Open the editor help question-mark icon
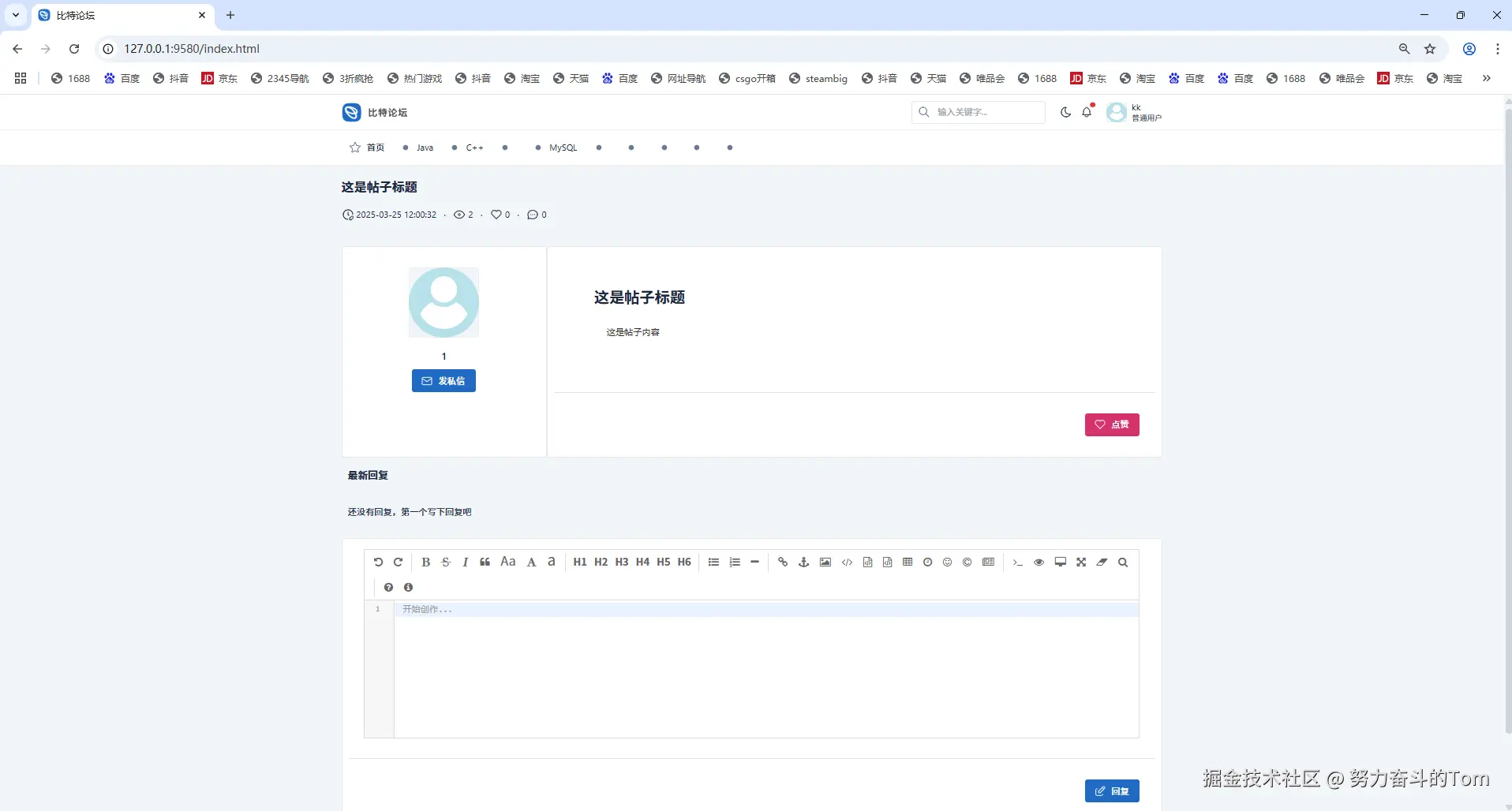 point(388,587)
